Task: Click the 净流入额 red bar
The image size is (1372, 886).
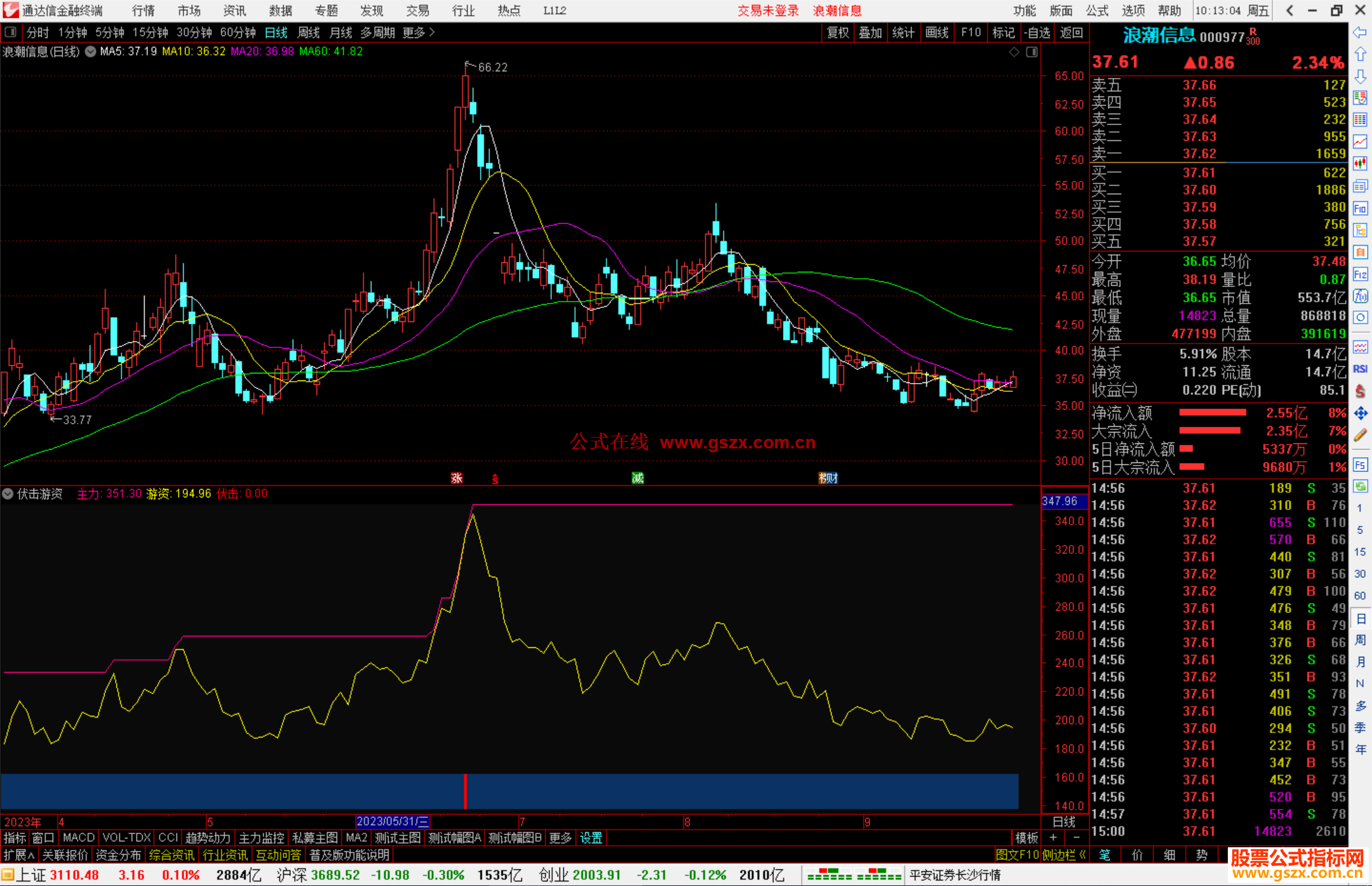Action: pos(1213,413)
